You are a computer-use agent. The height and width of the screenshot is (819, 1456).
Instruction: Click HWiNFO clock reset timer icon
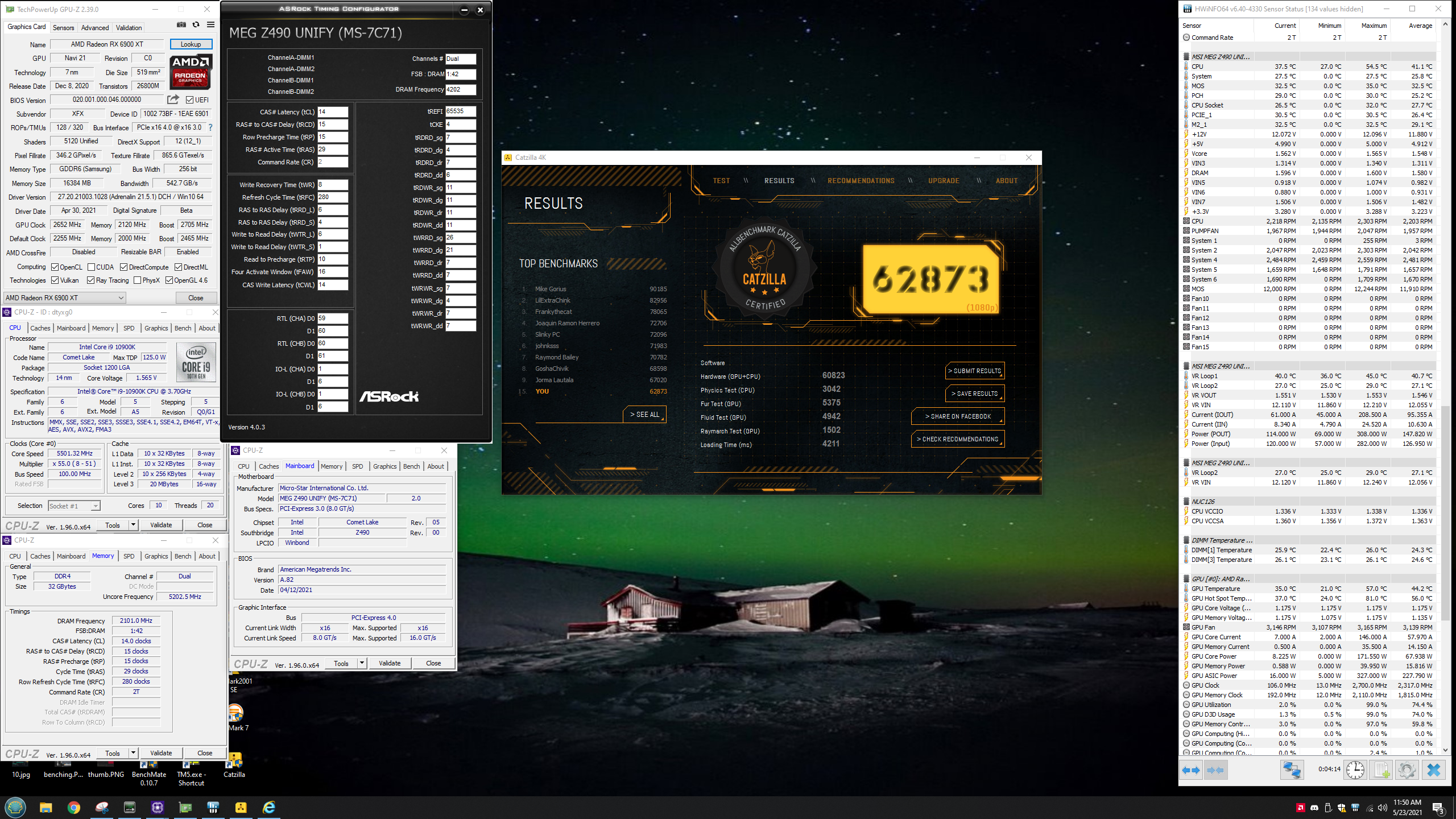(1355, 770)
